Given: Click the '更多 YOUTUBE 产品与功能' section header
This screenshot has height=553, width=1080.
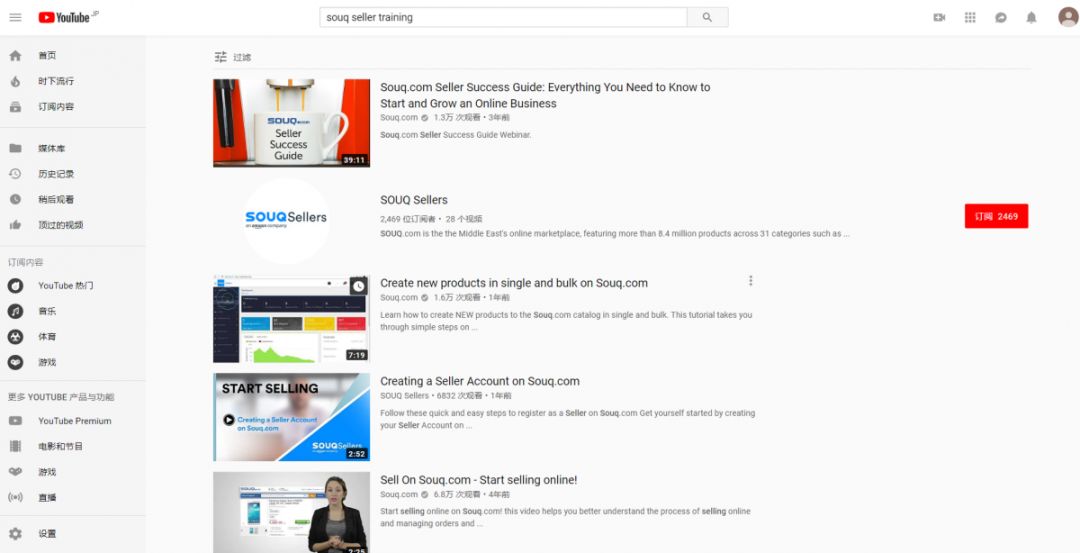Looking at the screenshot, I should 61,397.
